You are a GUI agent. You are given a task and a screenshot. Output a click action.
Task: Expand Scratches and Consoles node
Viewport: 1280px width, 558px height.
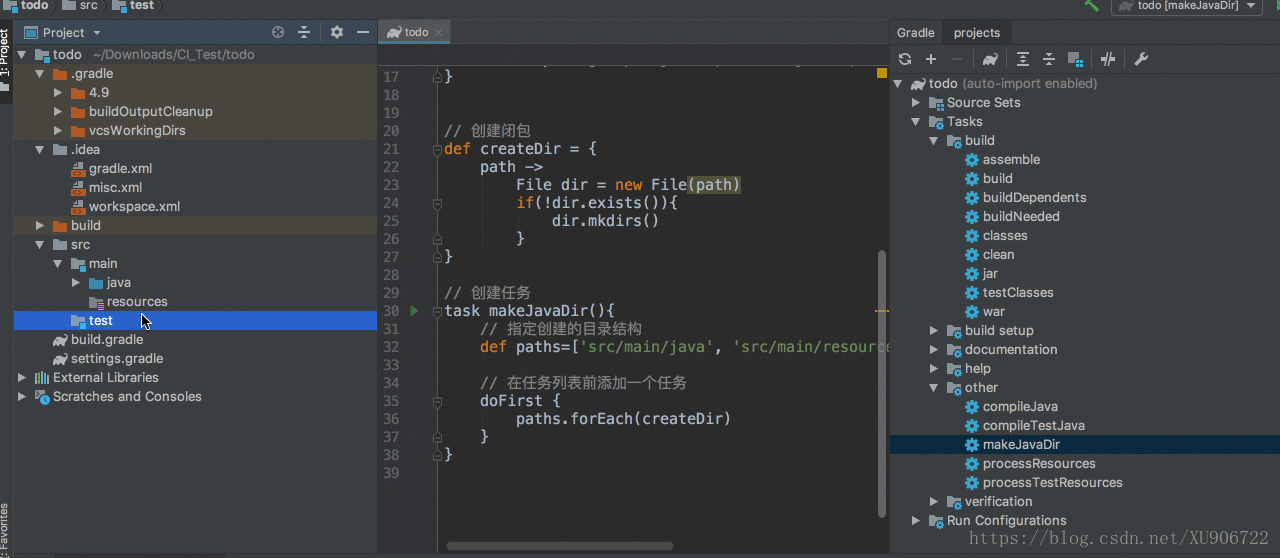coord(22,397)
